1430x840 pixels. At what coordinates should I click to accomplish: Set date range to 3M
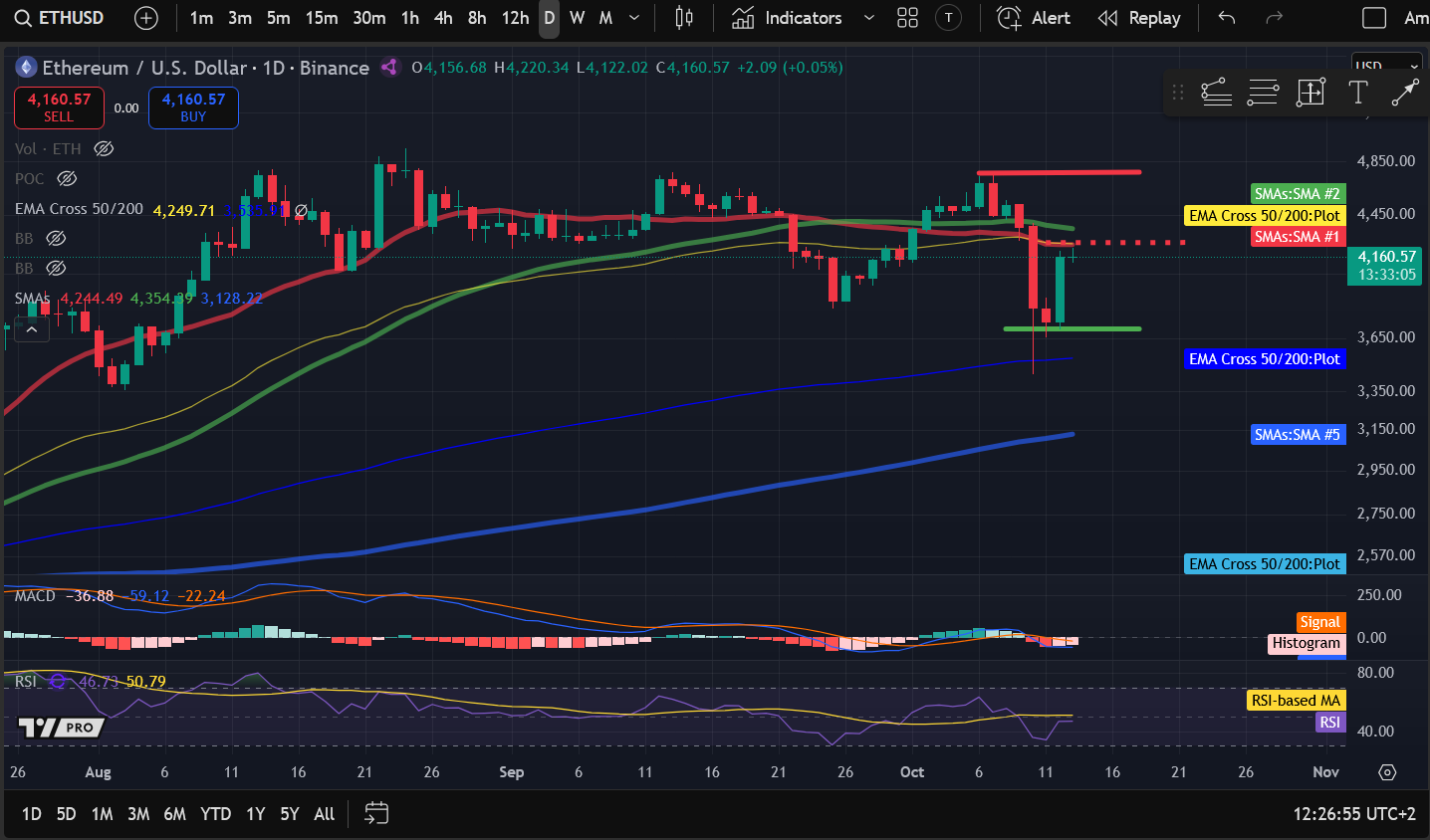[138, 814]
